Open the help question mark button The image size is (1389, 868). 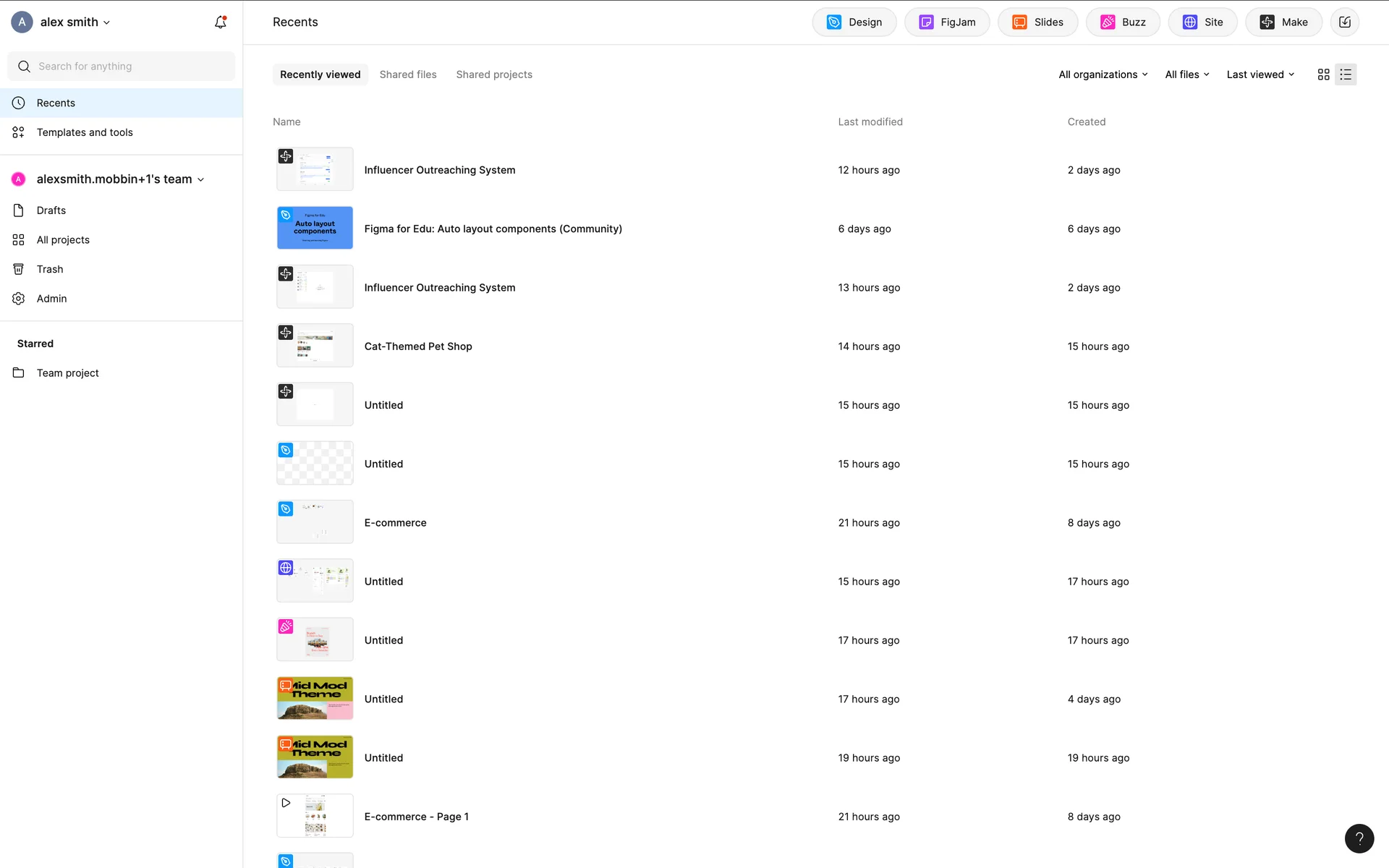click(x=1359, y=838)
